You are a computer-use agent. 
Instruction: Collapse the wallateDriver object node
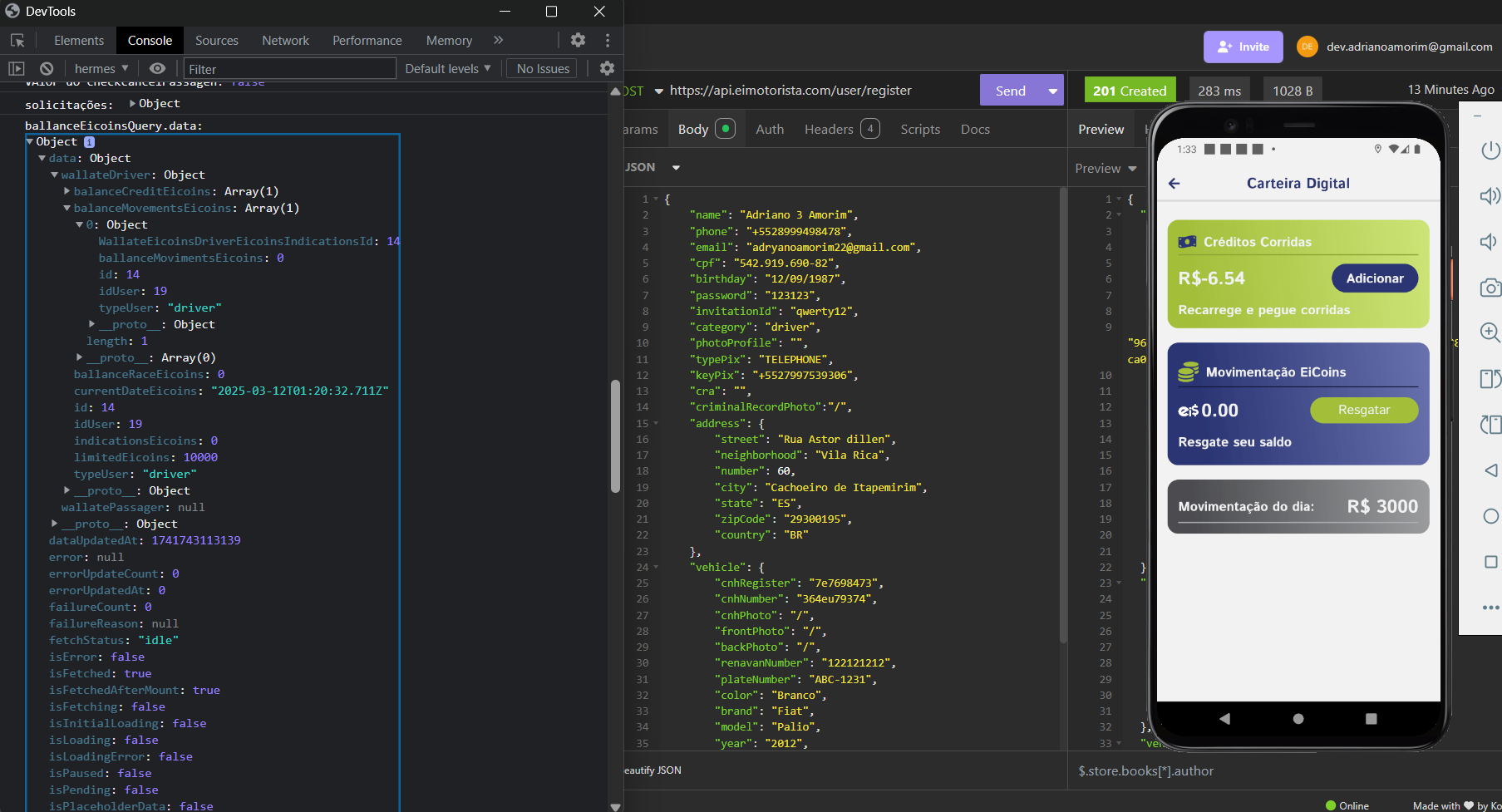(55, 175)
